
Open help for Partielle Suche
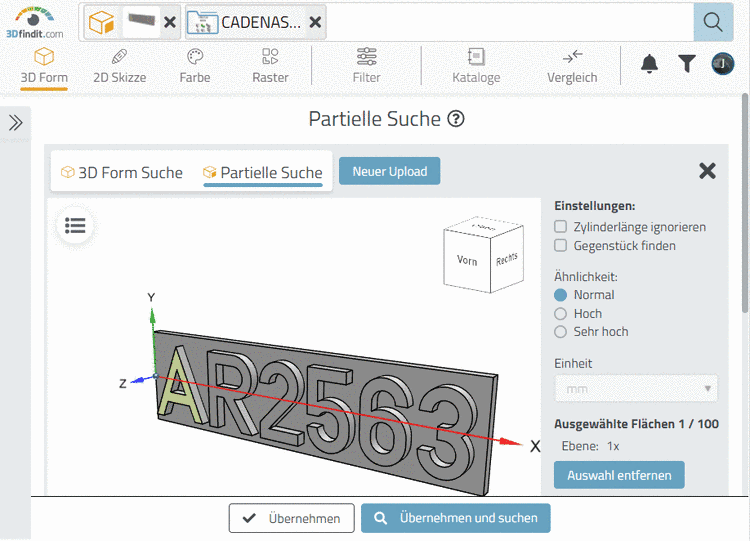tap(456, 119)
